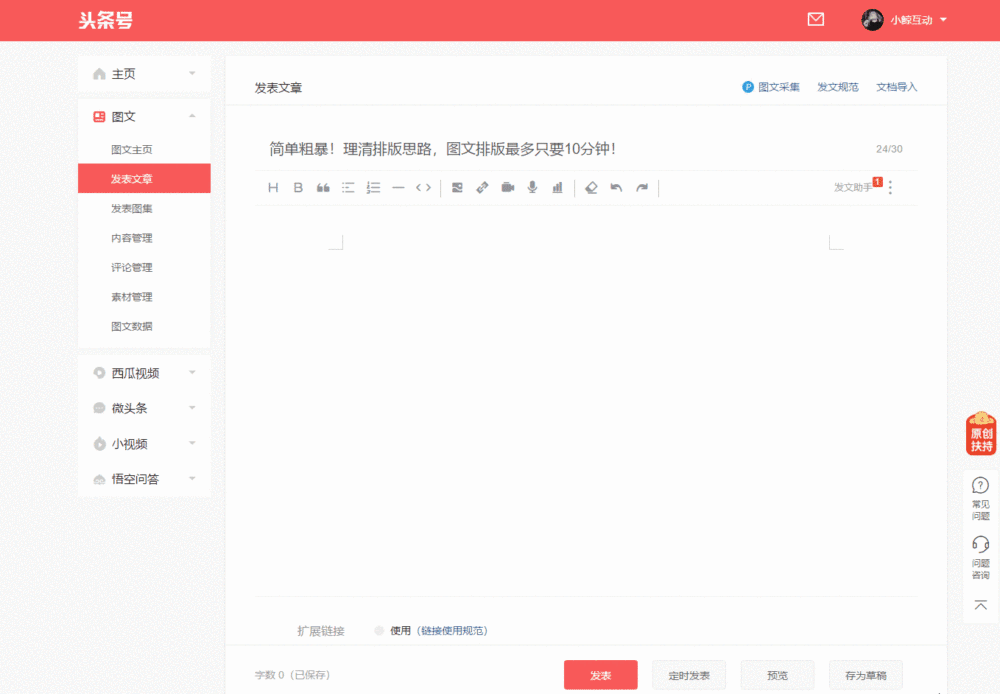The image size is (1000, 694).
Task: Save the article with 存为草稿
Action: coord(865,675)
